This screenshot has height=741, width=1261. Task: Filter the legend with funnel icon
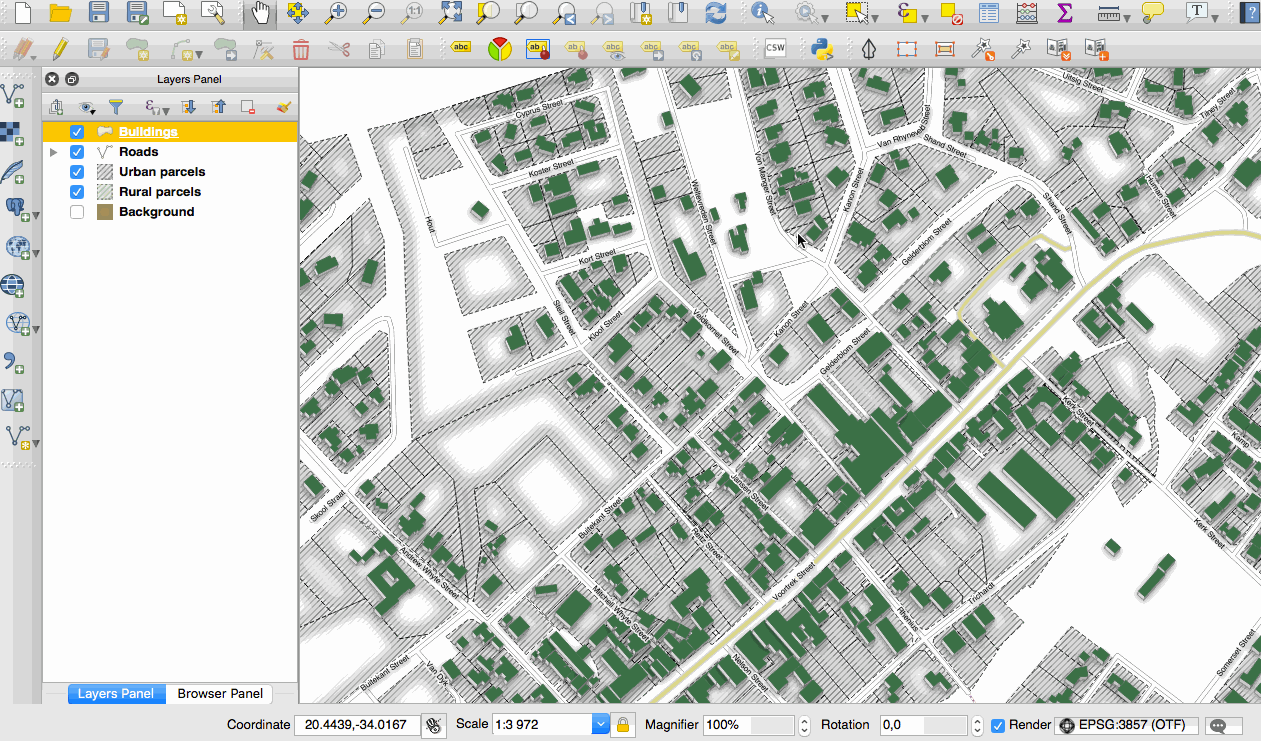[116, 107]
